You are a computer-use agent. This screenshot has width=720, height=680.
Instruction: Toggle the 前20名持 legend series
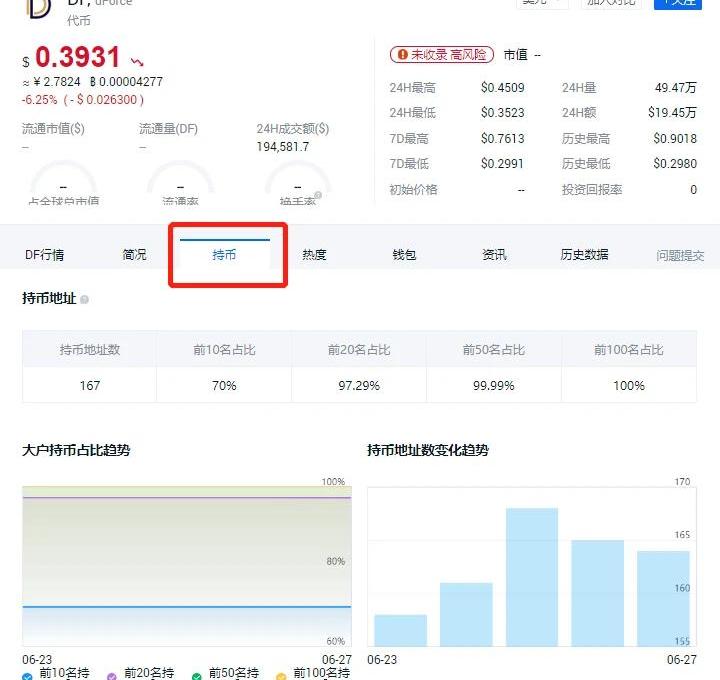(x=145, y=673)
